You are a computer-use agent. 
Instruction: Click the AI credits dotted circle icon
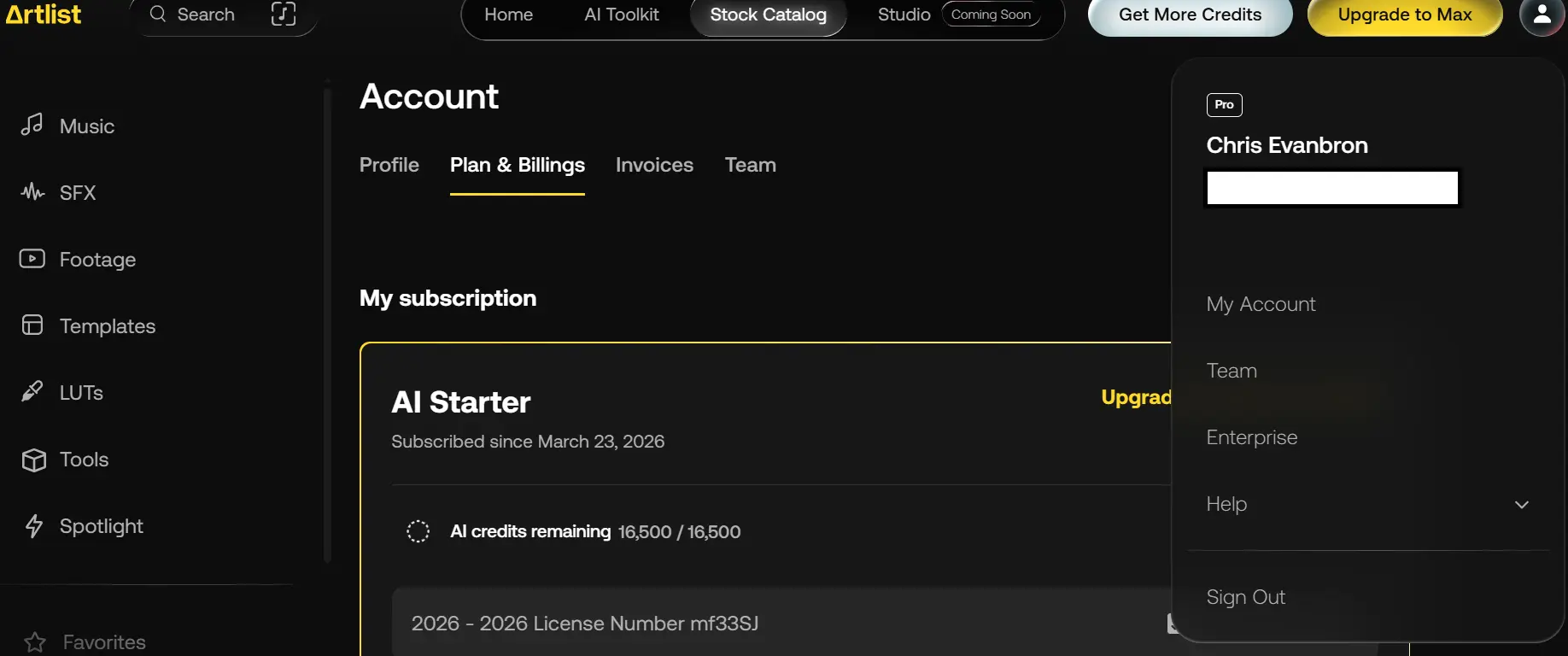pos(418,531)
